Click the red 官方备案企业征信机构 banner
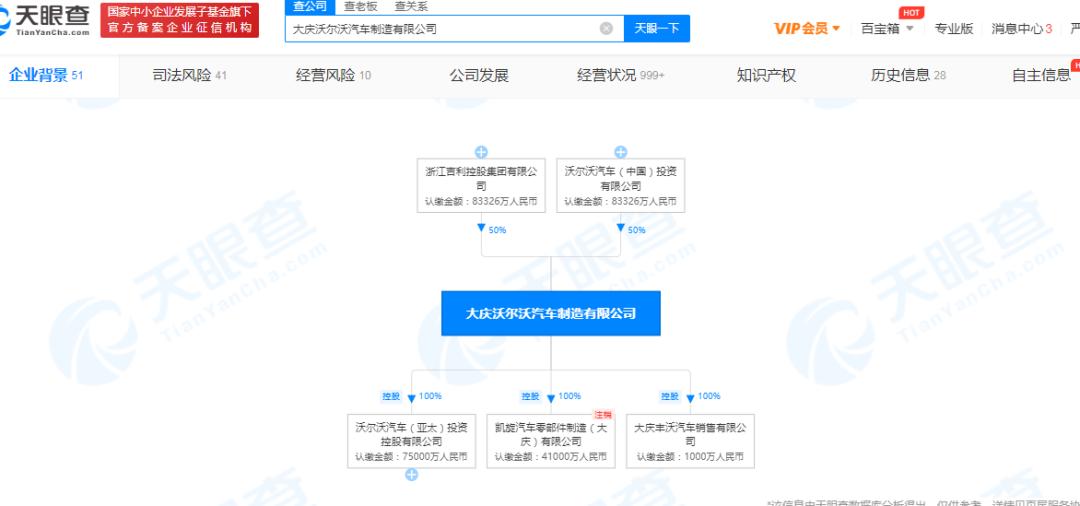 (x=180, y=20)
